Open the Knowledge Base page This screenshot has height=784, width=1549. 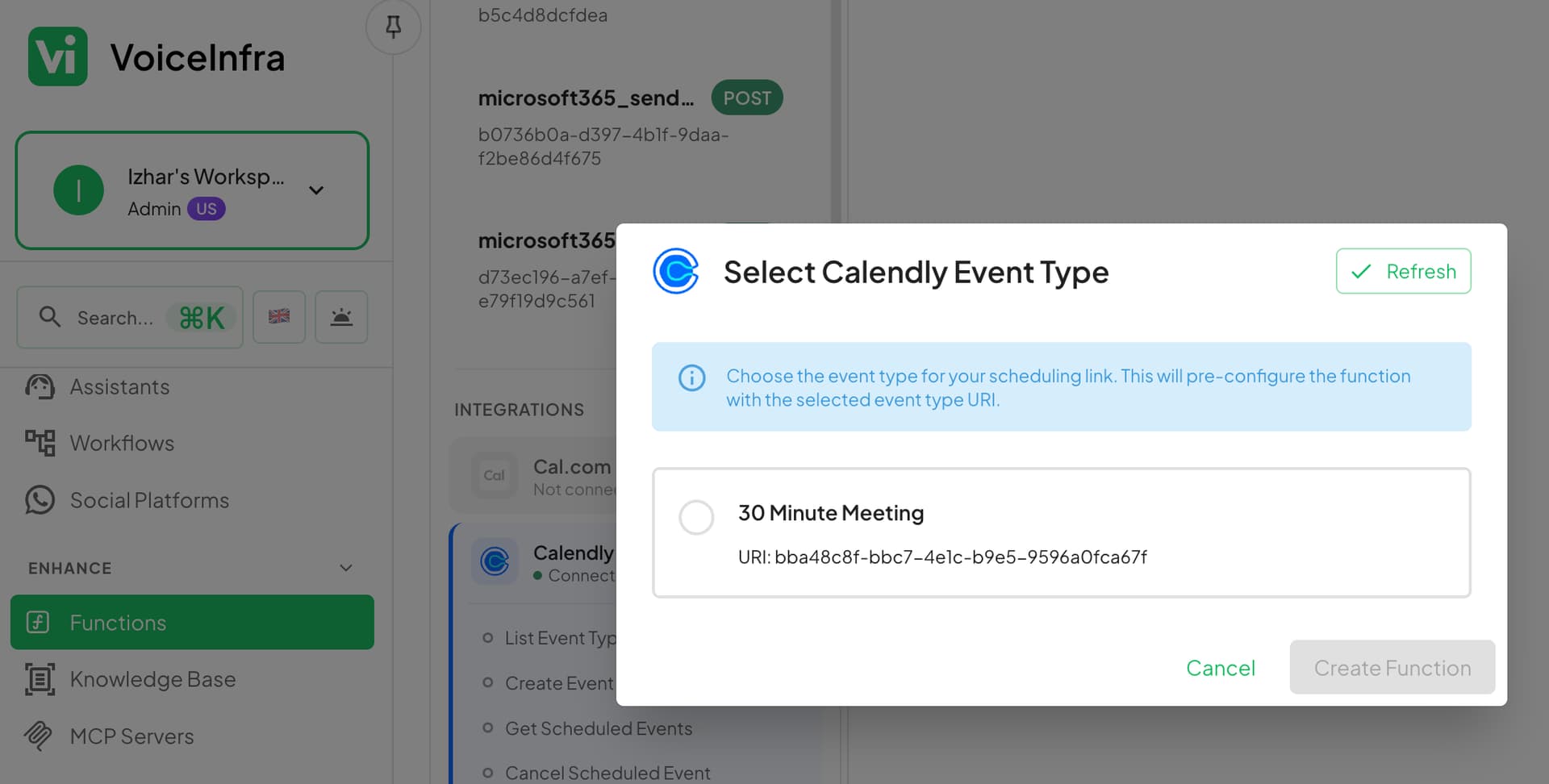152,680
